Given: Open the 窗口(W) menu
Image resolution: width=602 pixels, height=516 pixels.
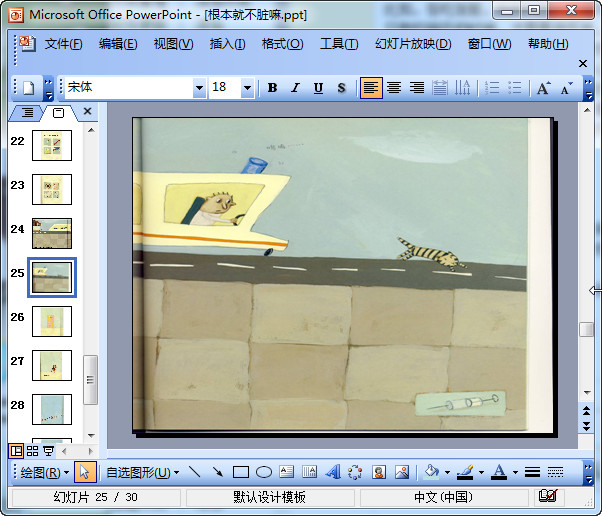Looking at the screenshot, I should pos(489,44).
